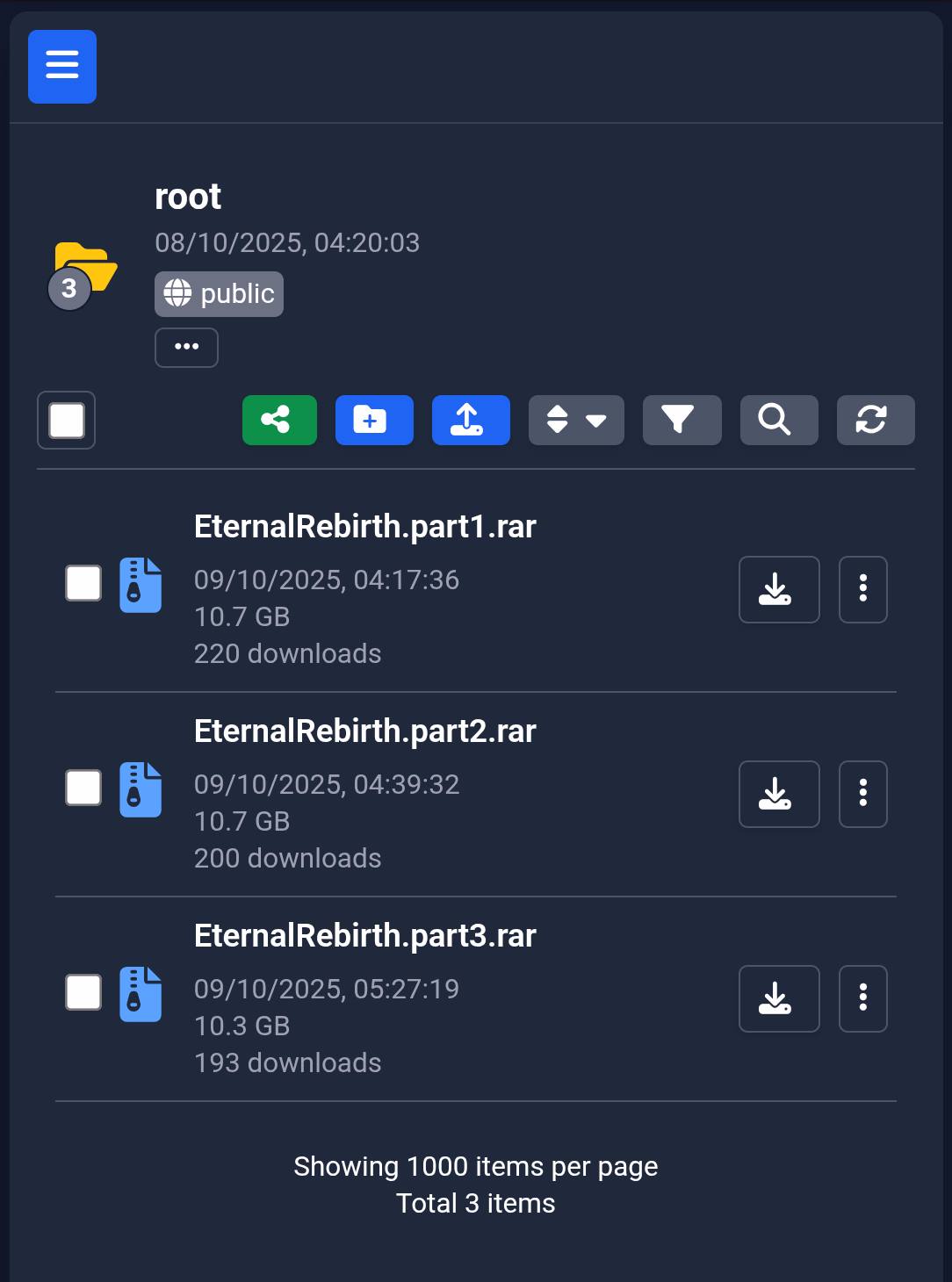This screenshot has width=952, height=1282.
Task: Refresh the file list
Action: coord(876,420)
